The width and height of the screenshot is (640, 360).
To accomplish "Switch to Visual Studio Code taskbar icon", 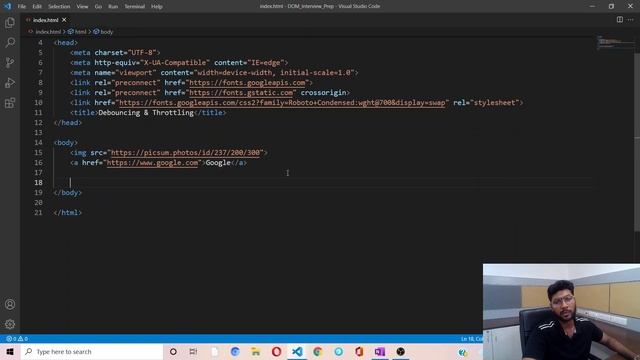I will coord(297,351).
